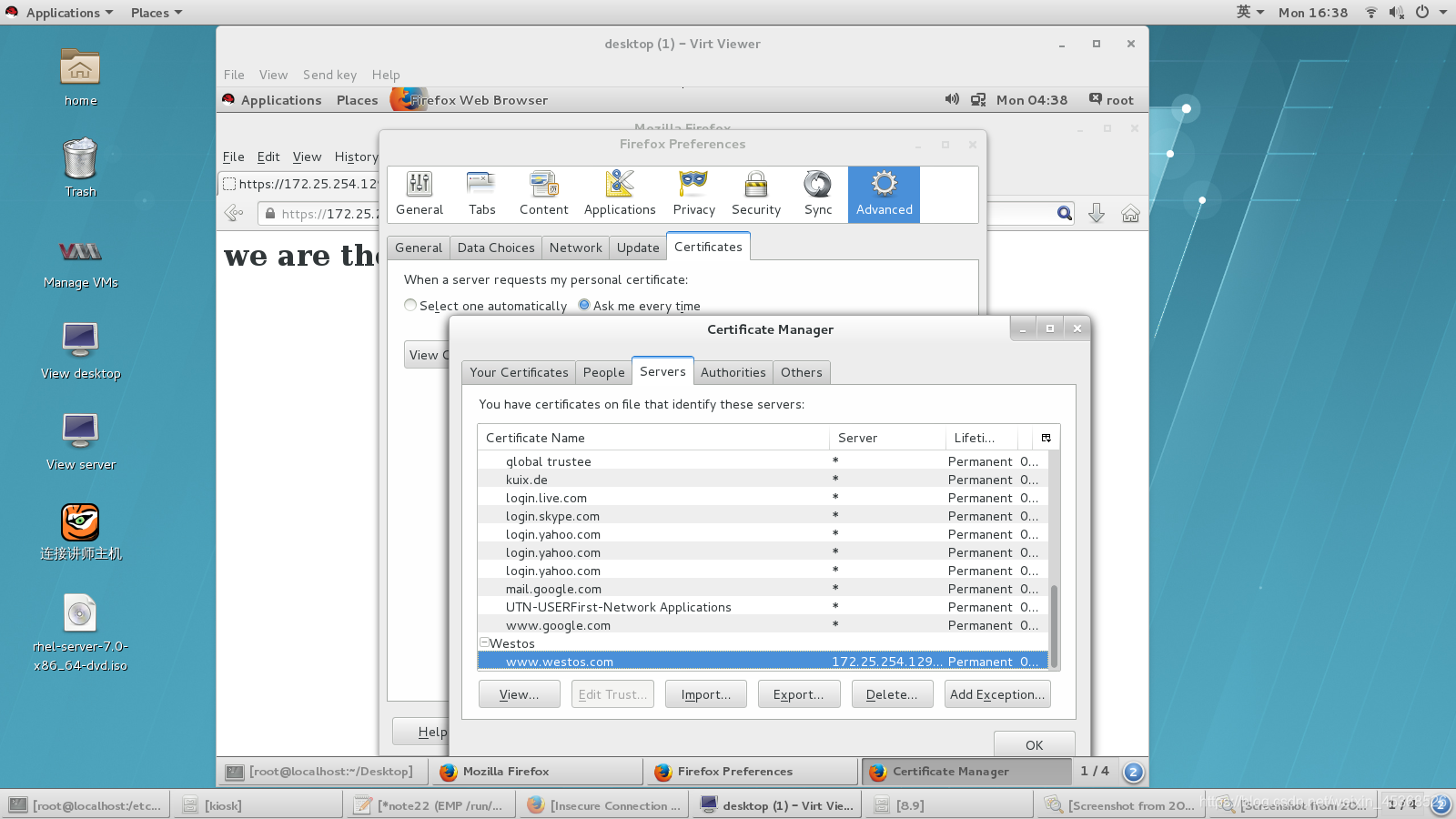Select the kuix.de certificate row

pyautogui.click(x=763, y=480)
